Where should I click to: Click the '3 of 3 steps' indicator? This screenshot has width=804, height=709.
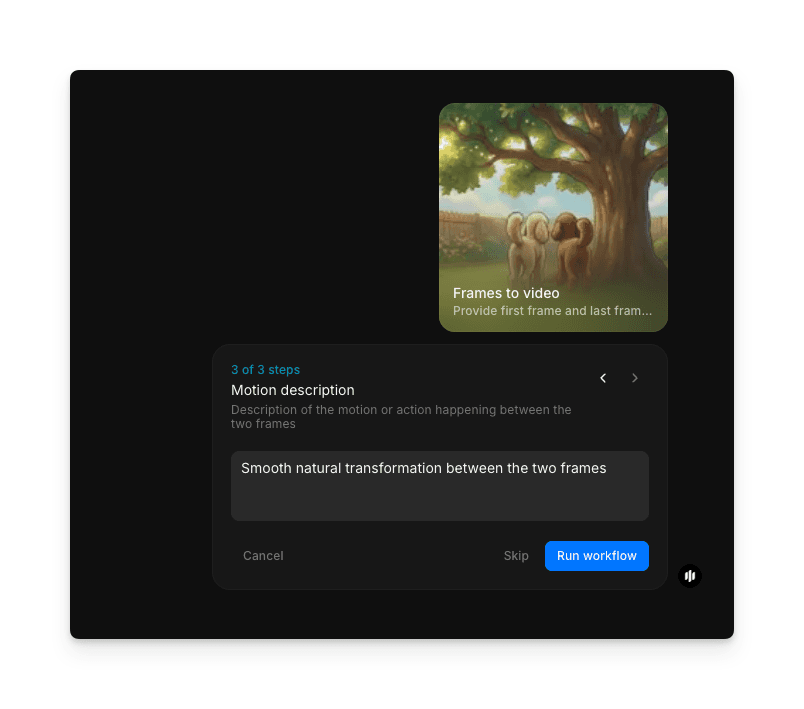265,370
